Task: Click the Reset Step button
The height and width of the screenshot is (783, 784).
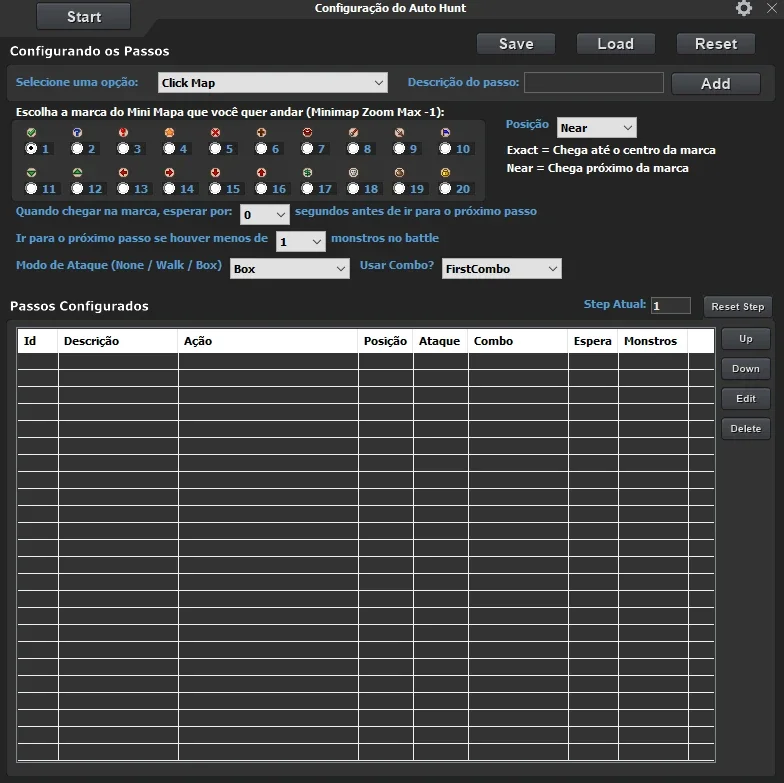Action: click(x=738, y=306)
